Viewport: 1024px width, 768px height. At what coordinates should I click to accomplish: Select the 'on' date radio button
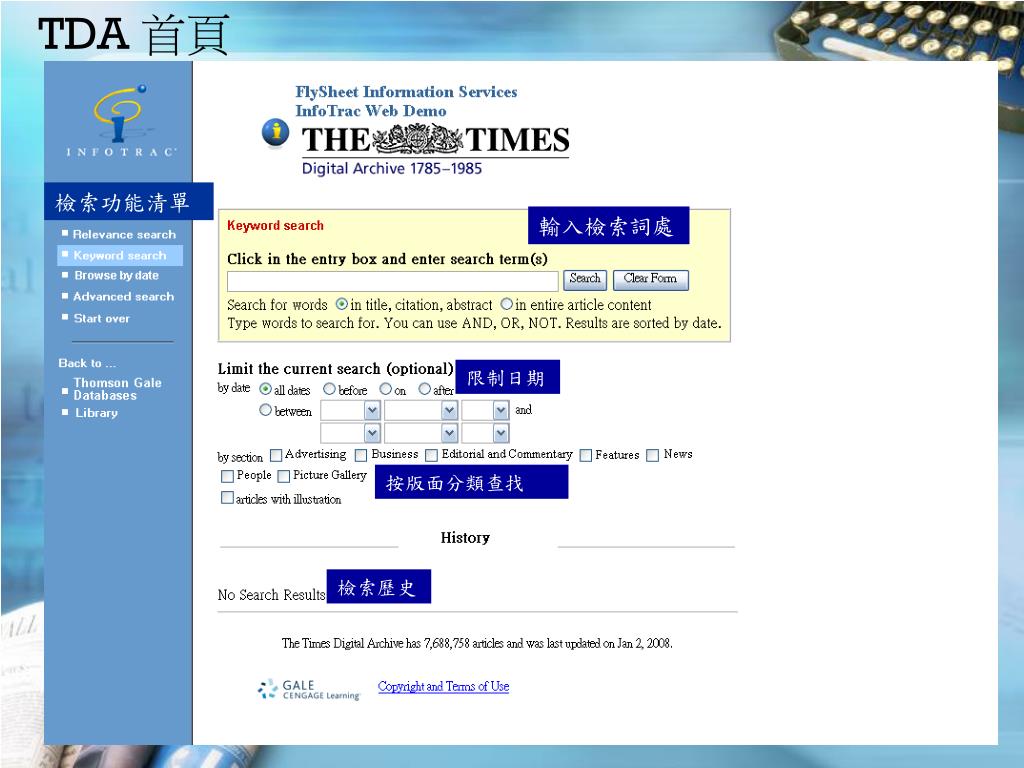tap(386, 389)
